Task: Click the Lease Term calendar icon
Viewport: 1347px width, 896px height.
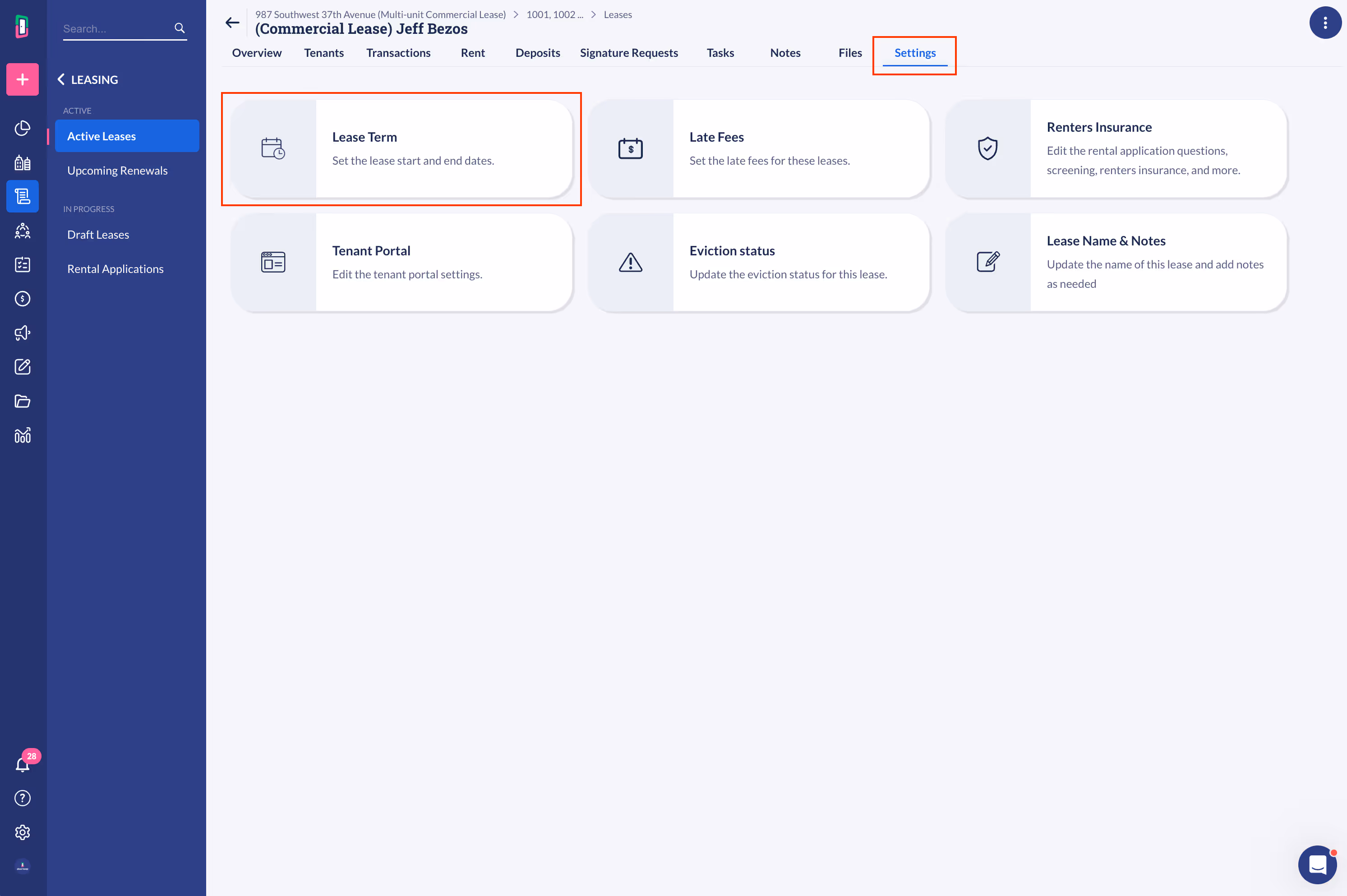Action: pyautogui.click(x=273, y=148)
